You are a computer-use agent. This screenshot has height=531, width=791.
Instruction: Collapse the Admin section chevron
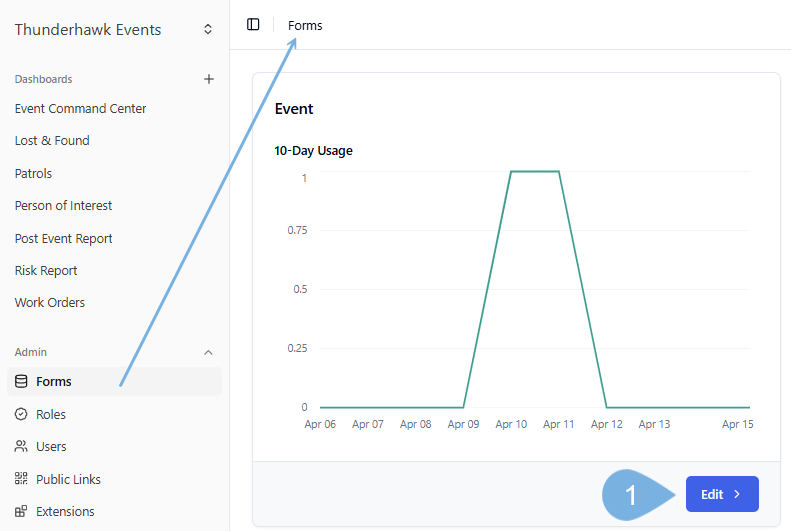(x=209, y=352)
